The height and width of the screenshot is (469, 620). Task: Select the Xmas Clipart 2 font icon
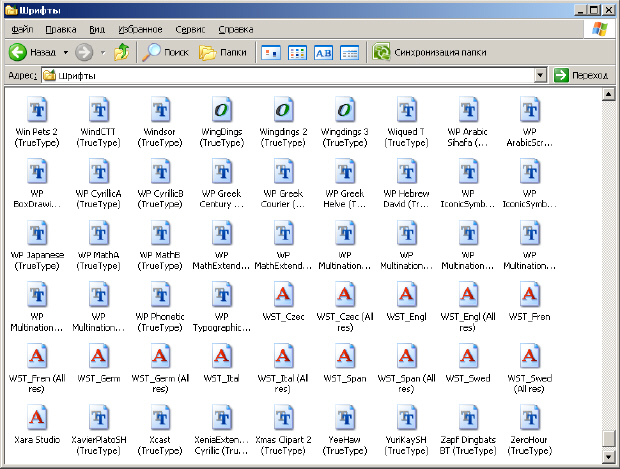point(284,418)
